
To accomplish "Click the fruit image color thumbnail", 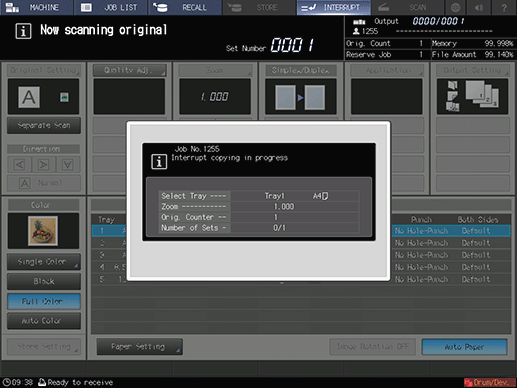I will coord(43,231).
